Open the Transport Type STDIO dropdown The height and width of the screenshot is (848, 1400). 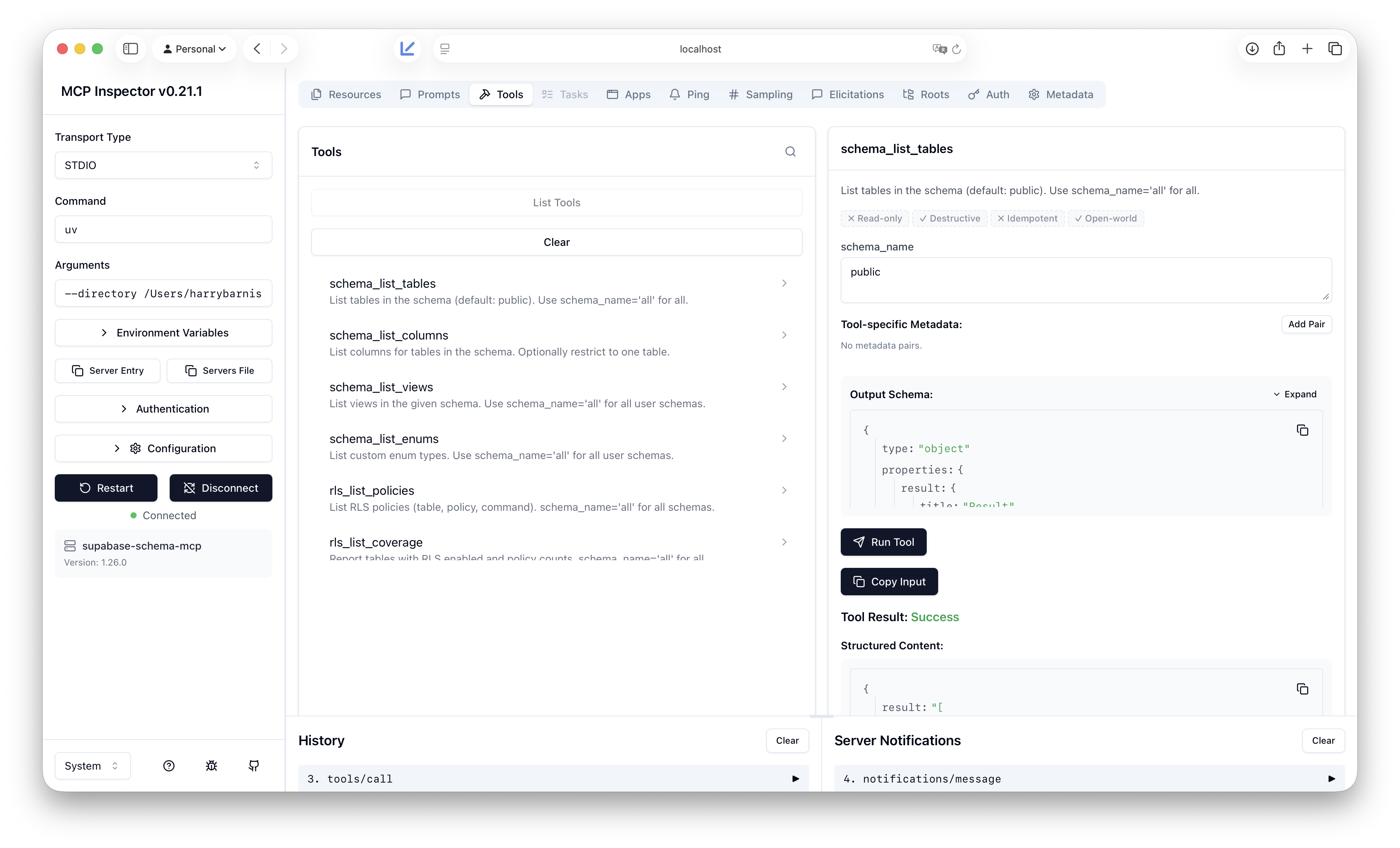click(x=163, y=166)
